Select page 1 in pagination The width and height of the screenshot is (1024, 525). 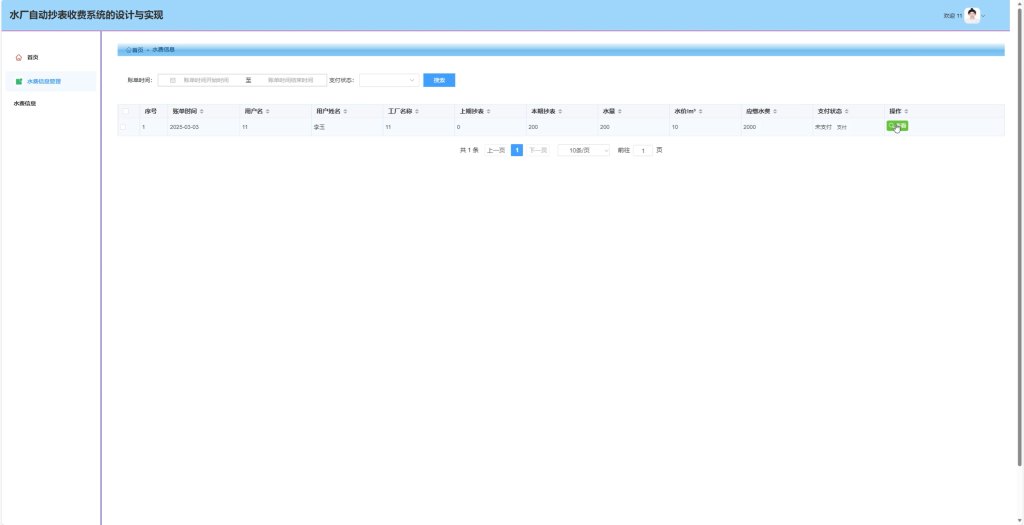click(x=517, y=150)
